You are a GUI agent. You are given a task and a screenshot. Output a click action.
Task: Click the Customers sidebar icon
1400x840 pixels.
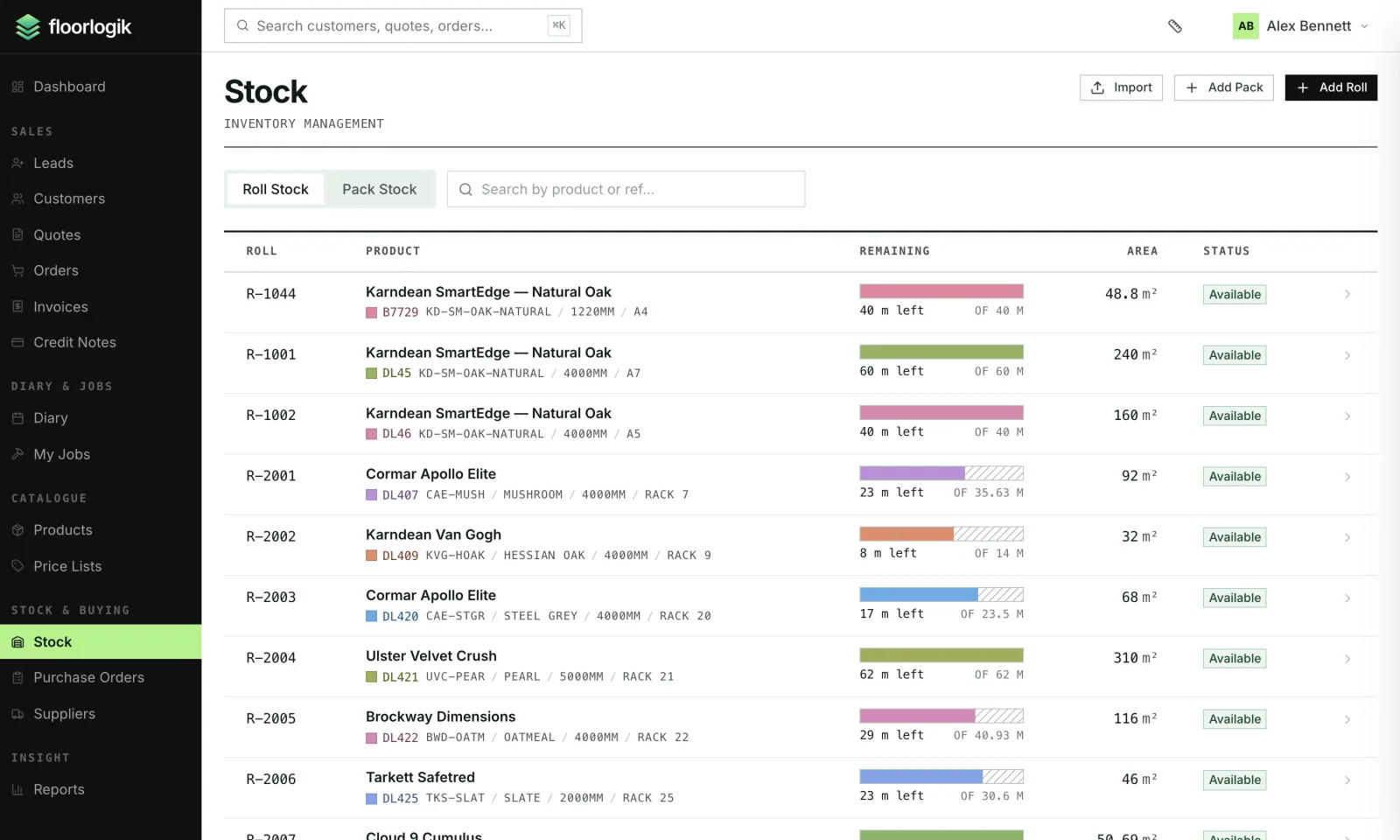17,199
